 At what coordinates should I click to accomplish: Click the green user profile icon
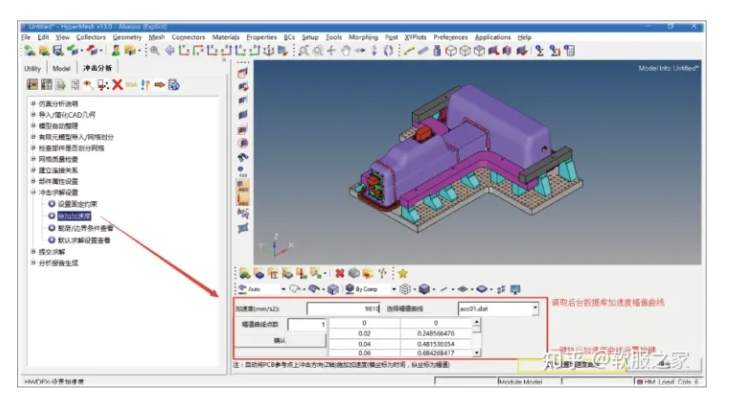[x=116, y=50]
